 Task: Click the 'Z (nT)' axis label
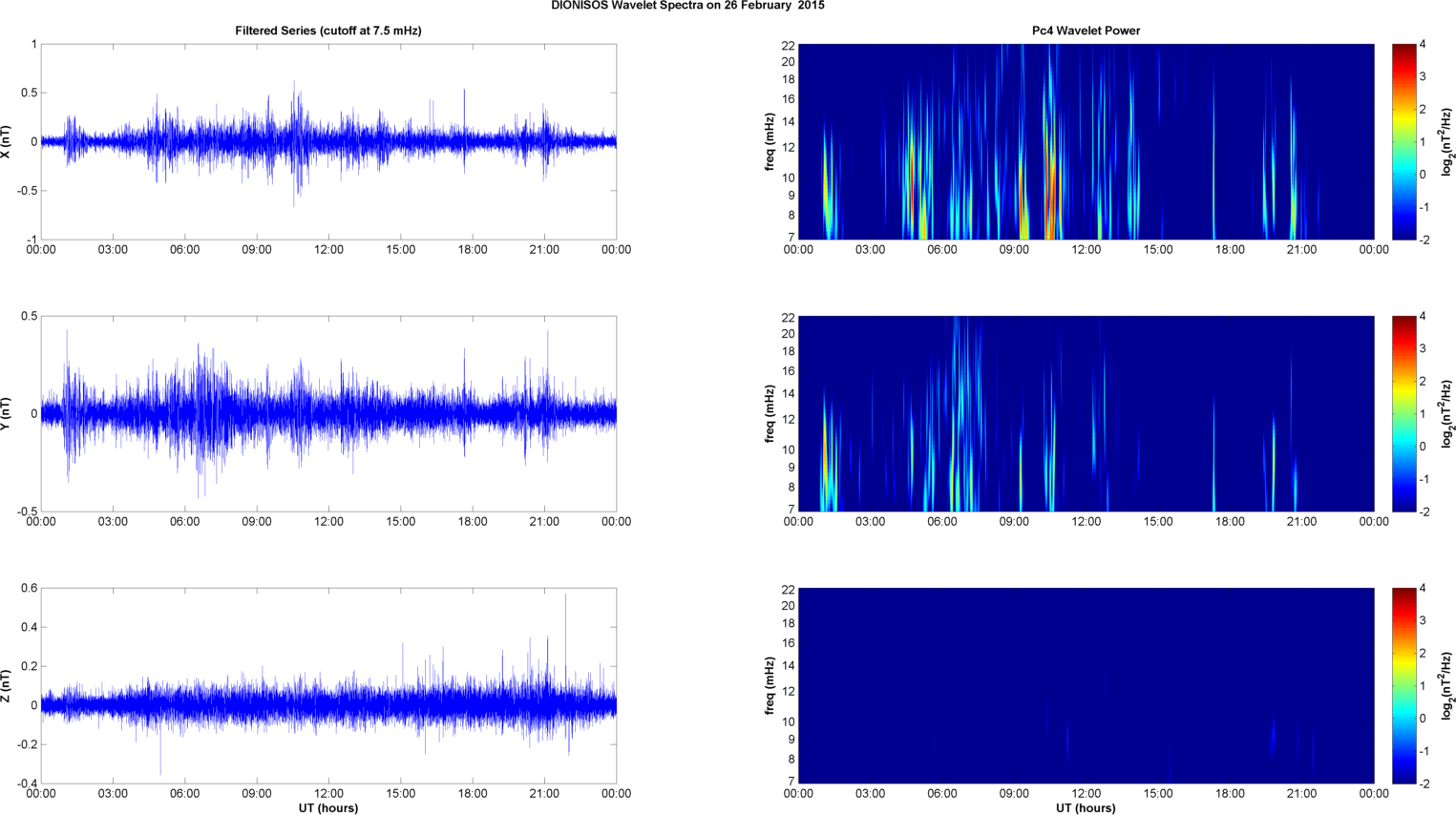click(7, 685)
